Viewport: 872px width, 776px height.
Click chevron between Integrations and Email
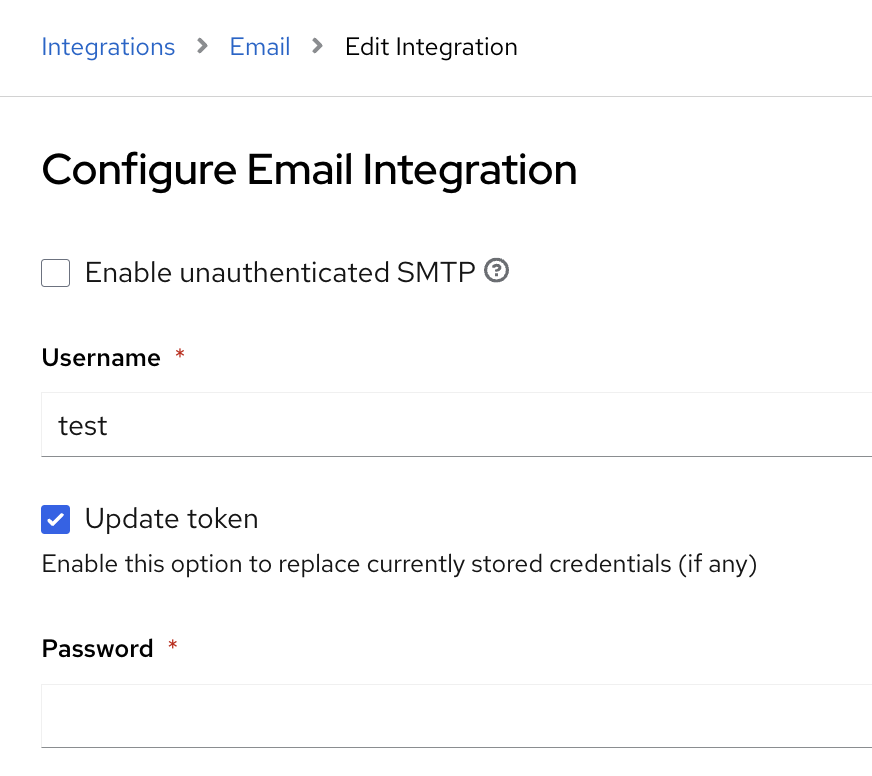pyautogui.click(x=203, y=46)
